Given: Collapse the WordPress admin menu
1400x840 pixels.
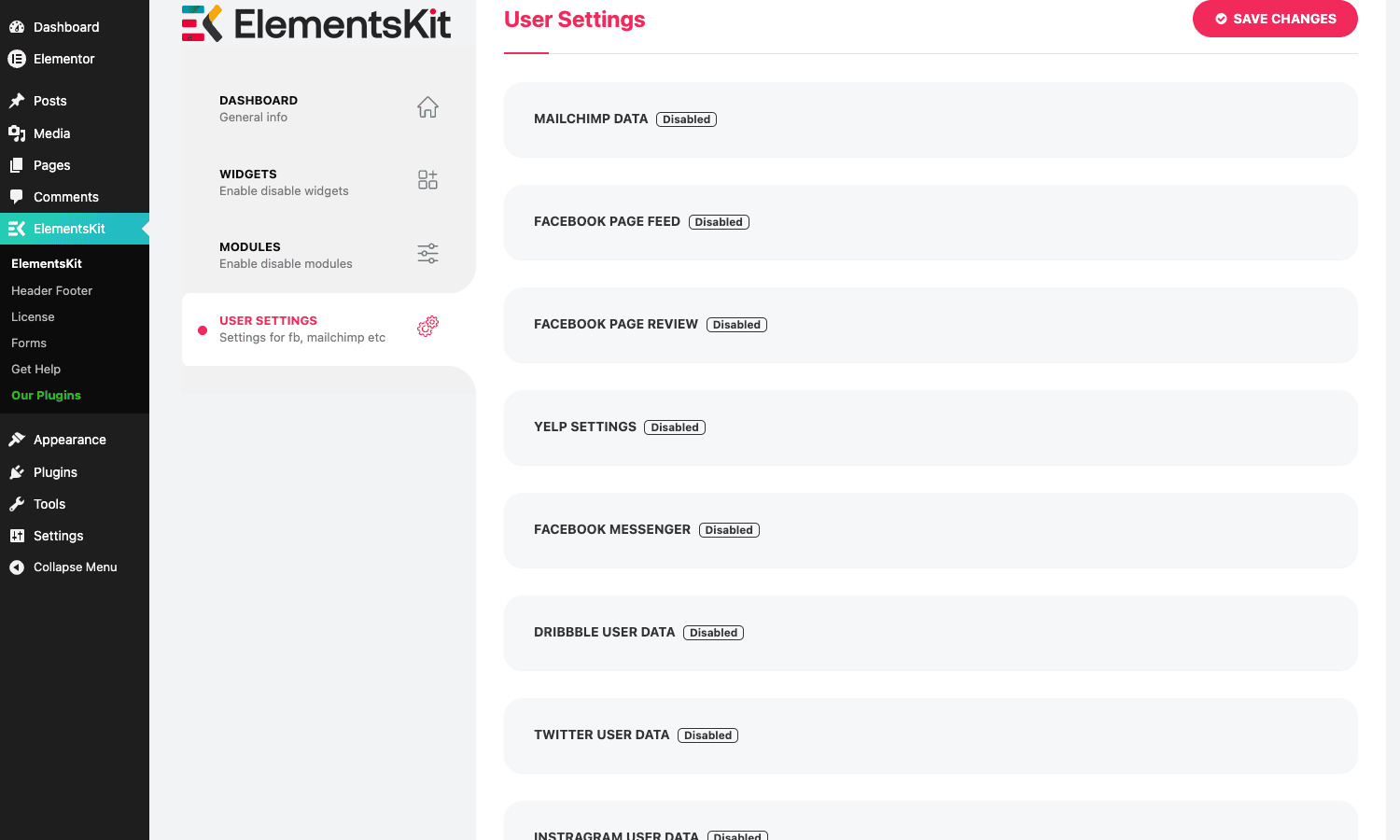Looking at the screenshot, I should [75, 567].
